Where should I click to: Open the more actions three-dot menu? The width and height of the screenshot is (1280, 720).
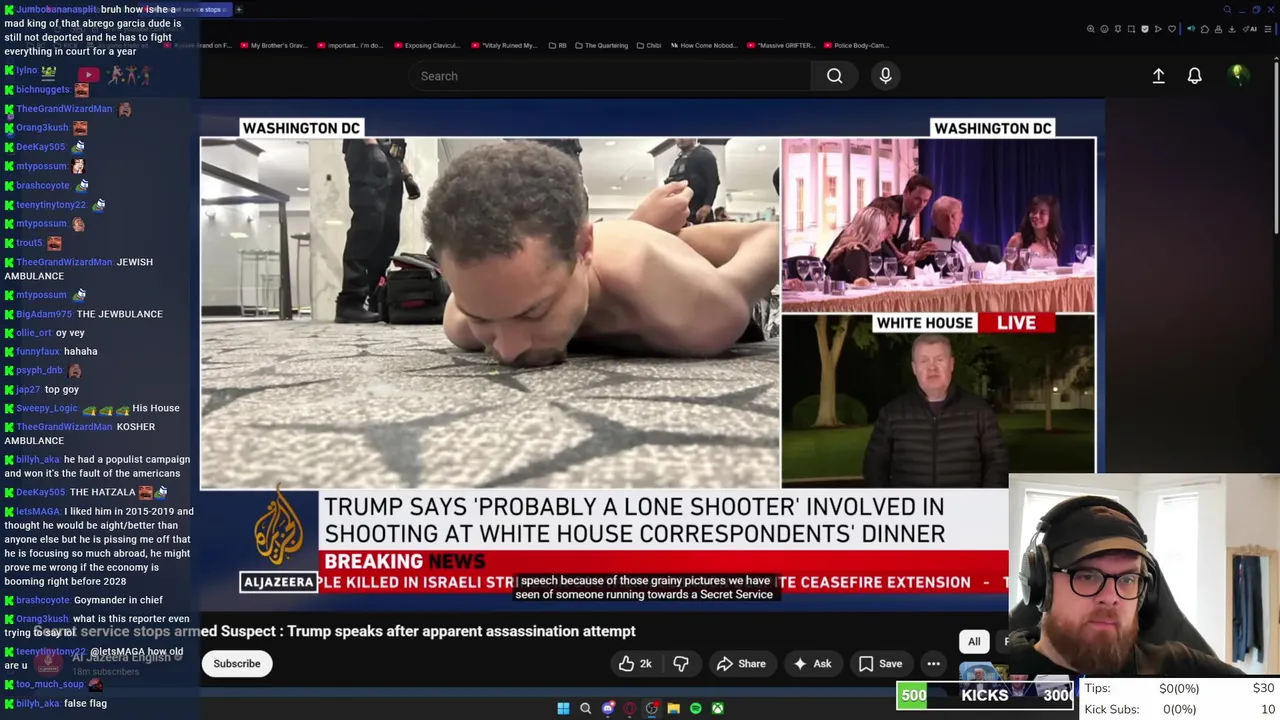click(x=933, y=664)
